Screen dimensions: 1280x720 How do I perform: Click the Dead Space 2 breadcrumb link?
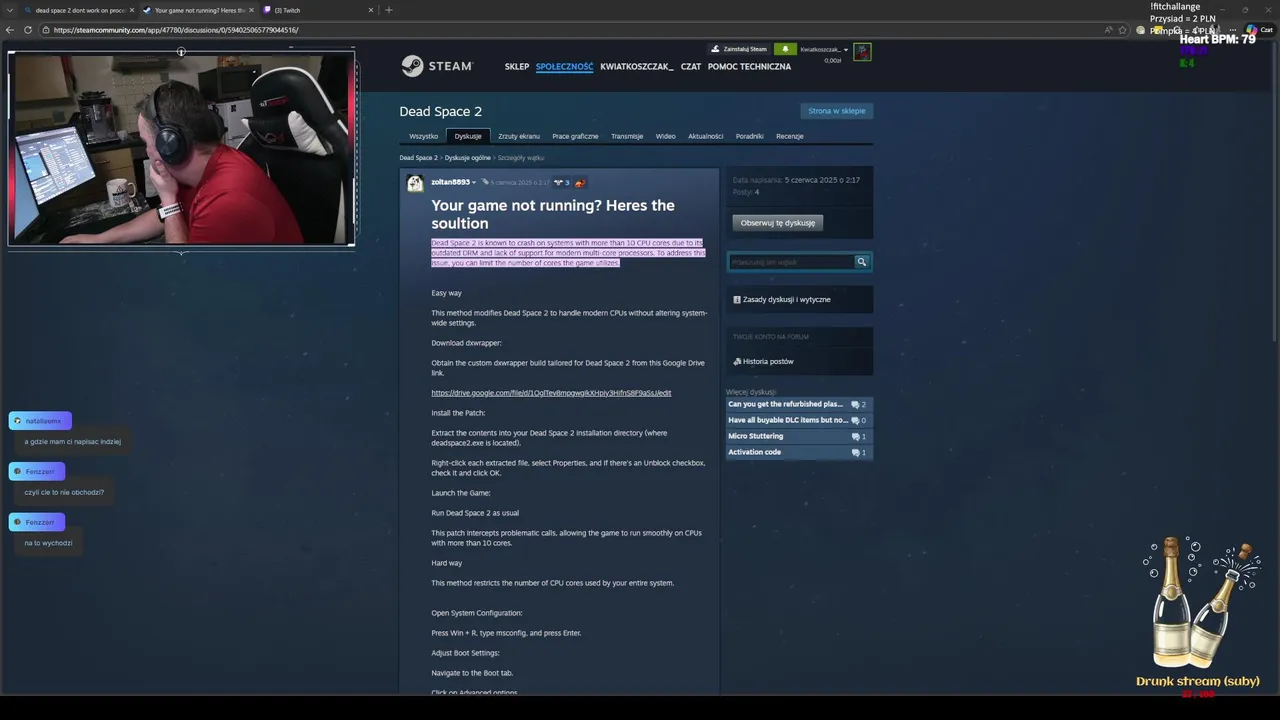coord(418,158)
